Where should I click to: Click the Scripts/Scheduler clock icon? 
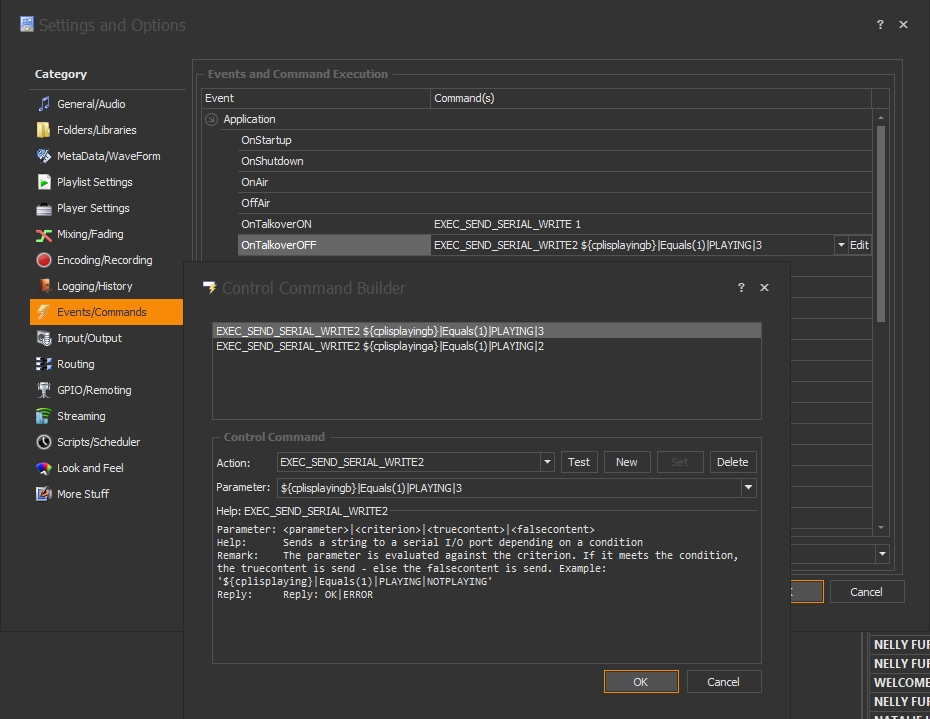[x=44, y=442]
